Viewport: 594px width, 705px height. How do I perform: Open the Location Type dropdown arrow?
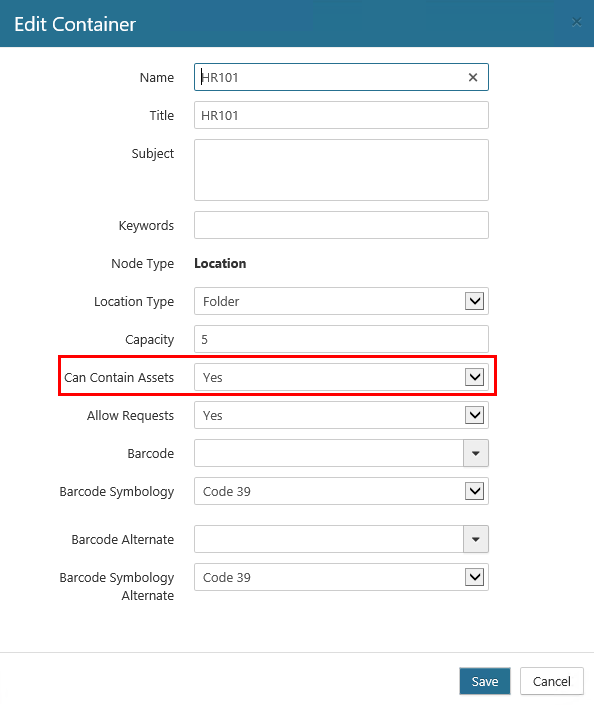pyautogui.click(x=474, y=301)
